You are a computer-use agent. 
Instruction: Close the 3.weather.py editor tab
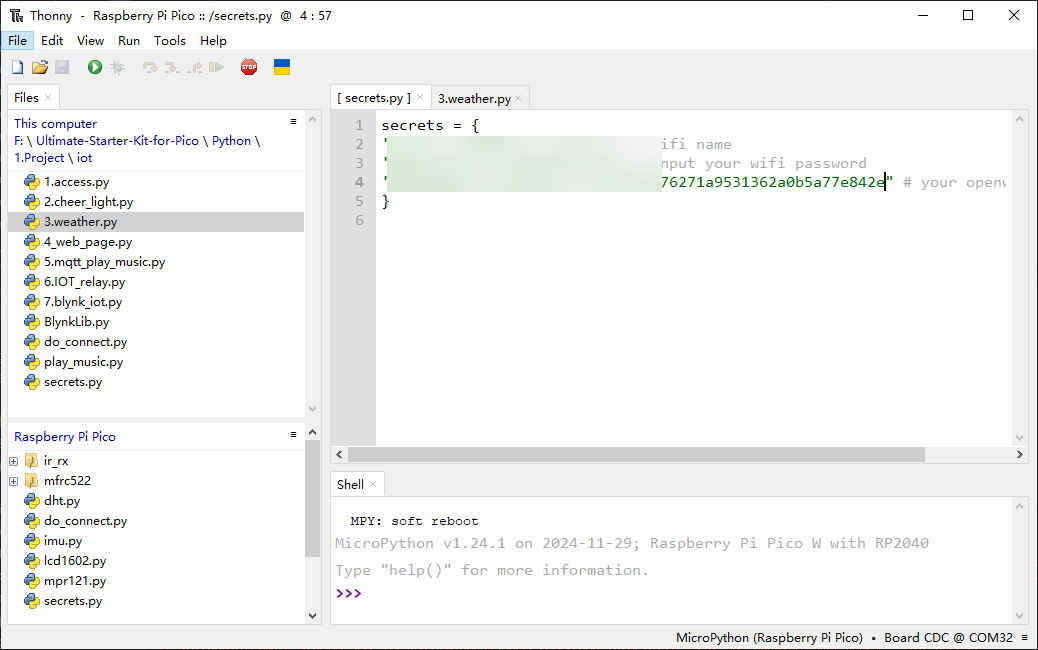[x=518, y=99]
